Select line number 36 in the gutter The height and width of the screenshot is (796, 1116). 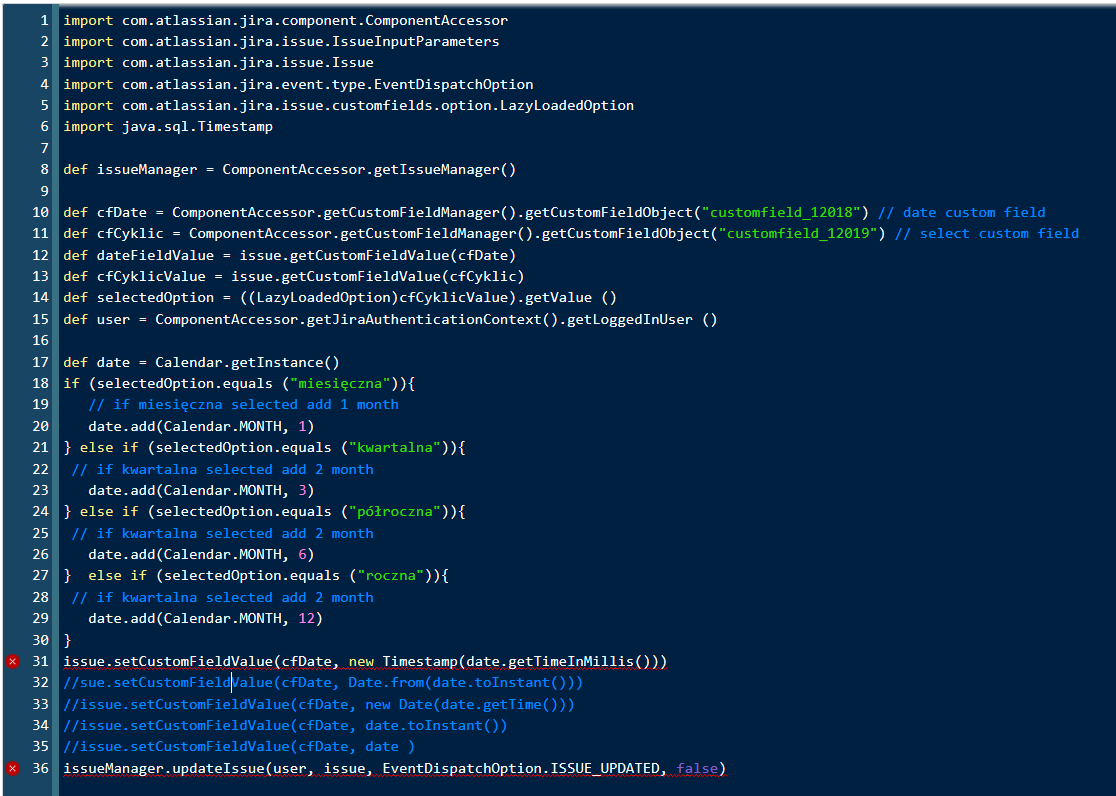pos(40,768)
